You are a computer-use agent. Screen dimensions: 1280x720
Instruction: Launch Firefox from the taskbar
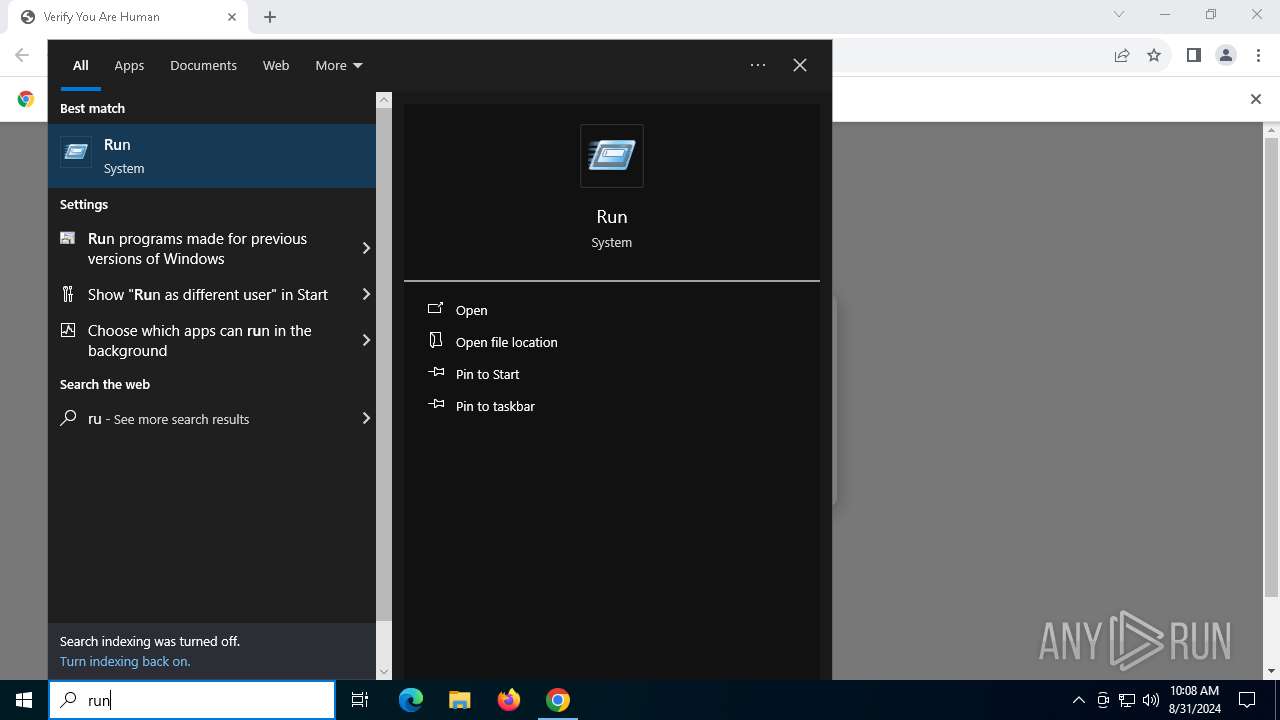(509, 700)
